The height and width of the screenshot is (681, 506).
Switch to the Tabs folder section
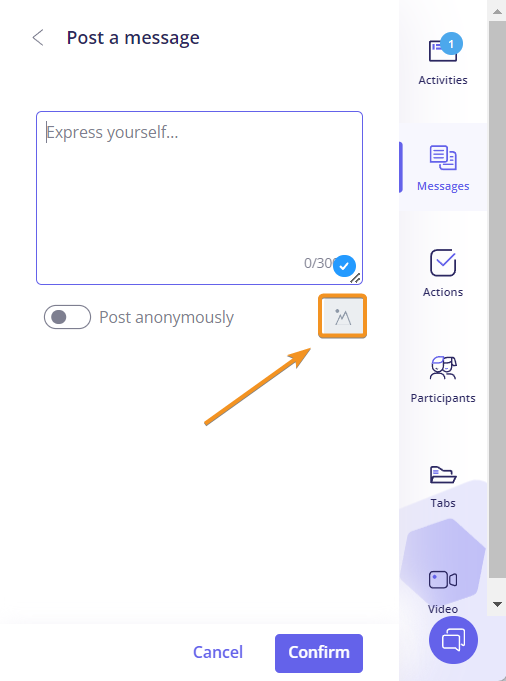click(x=443, y=486)
